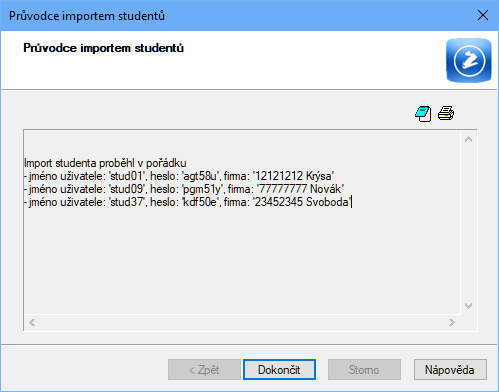Click the window title bar text
The width and height of the screenshot is (499, 392).
point(87,16)
